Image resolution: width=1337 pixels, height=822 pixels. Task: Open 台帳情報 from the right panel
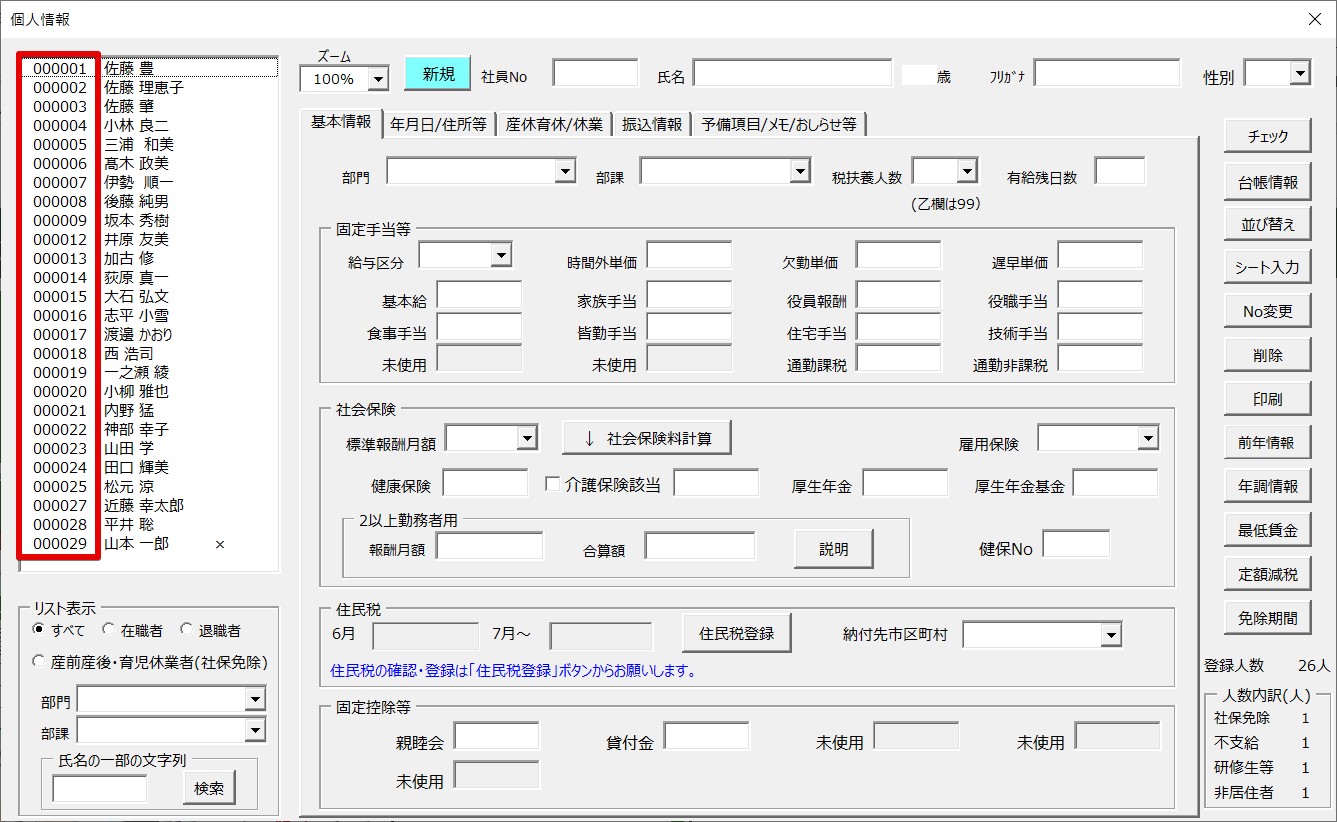[x=1266, y=181]
